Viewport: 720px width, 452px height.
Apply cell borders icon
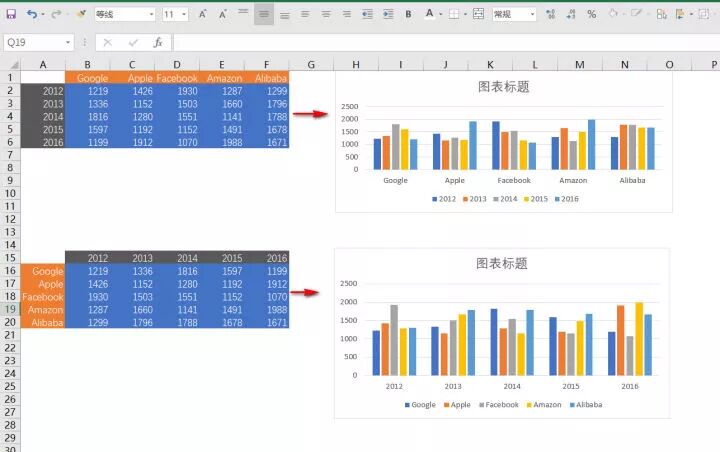pos(454,14)
